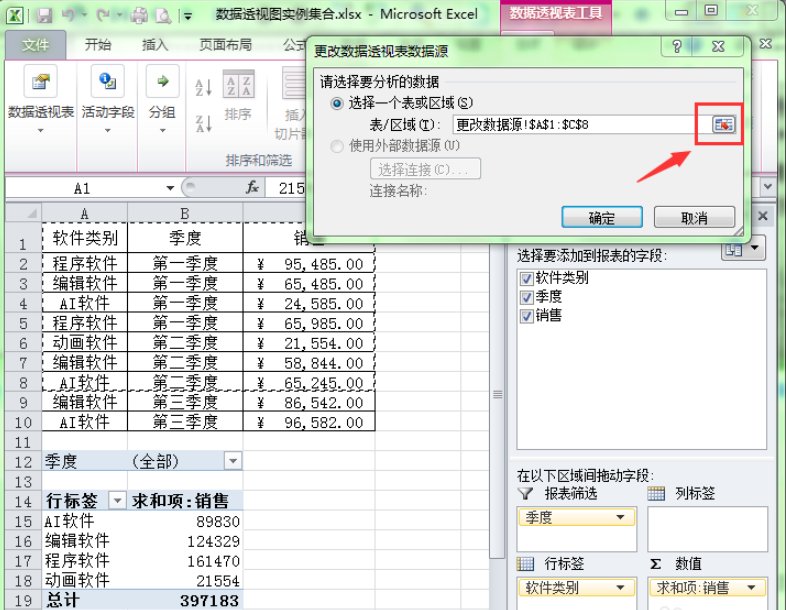Switch to the 插入 tab

155,45
